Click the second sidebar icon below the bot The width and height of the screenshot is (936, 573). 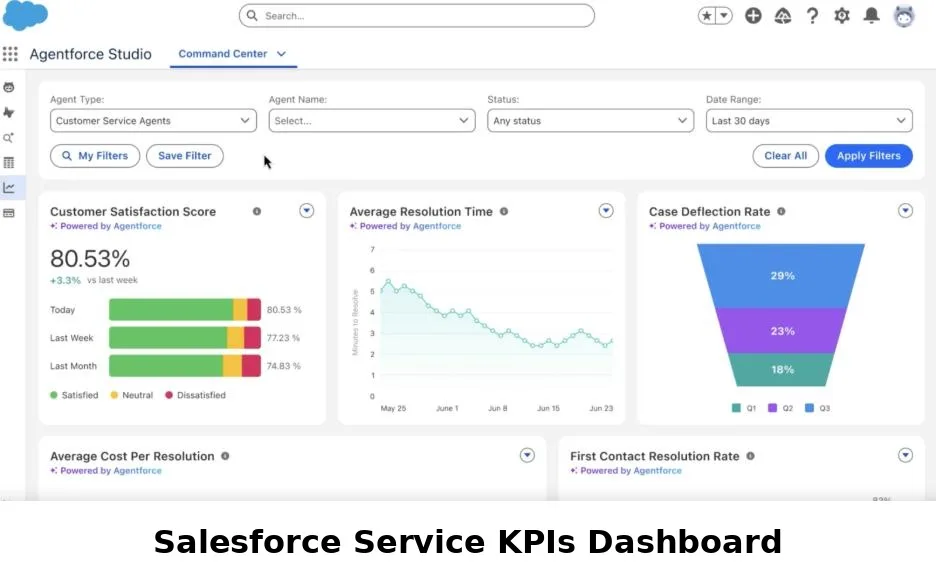(9, 113)
